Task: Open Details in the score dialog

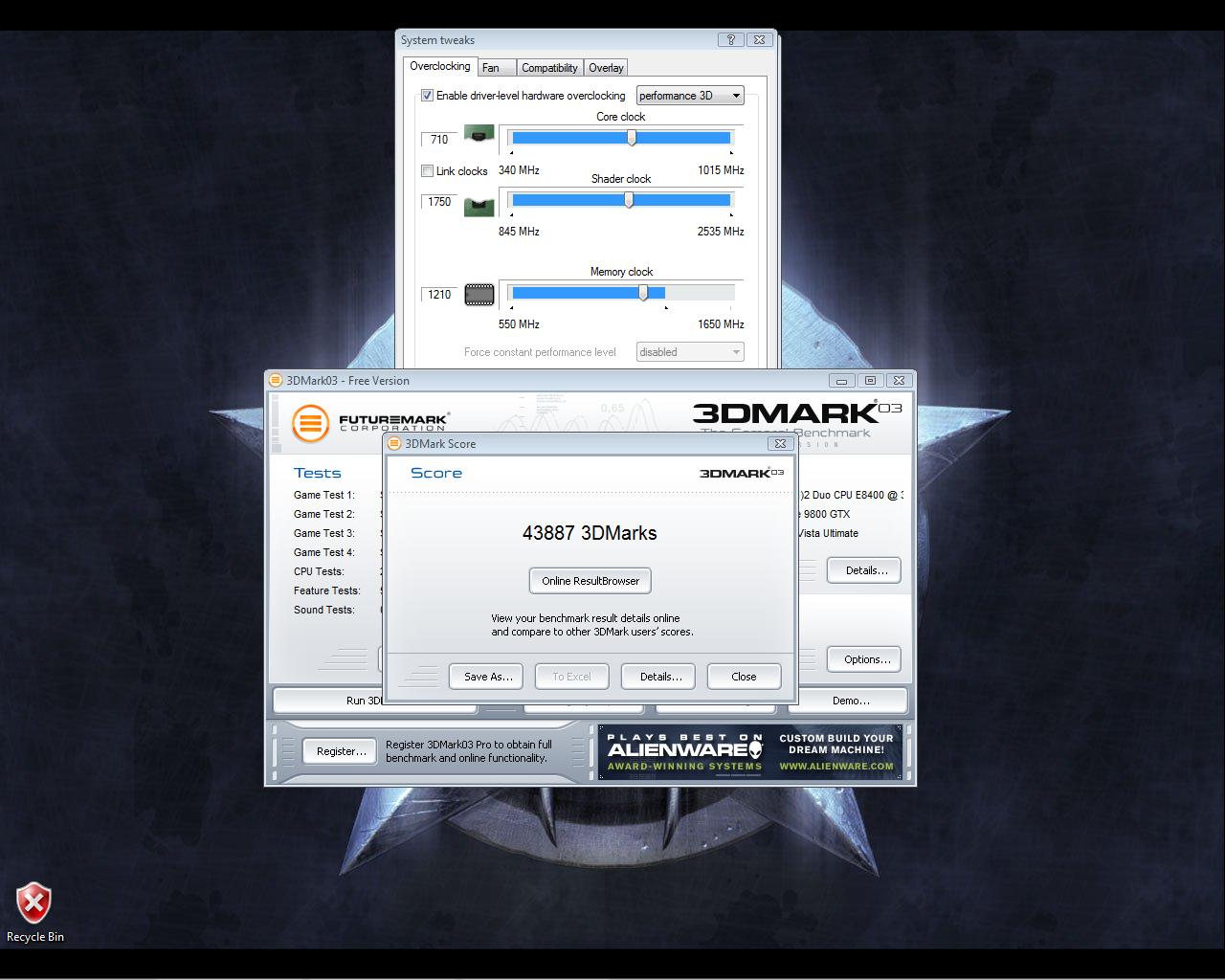Action: (659, 677)
